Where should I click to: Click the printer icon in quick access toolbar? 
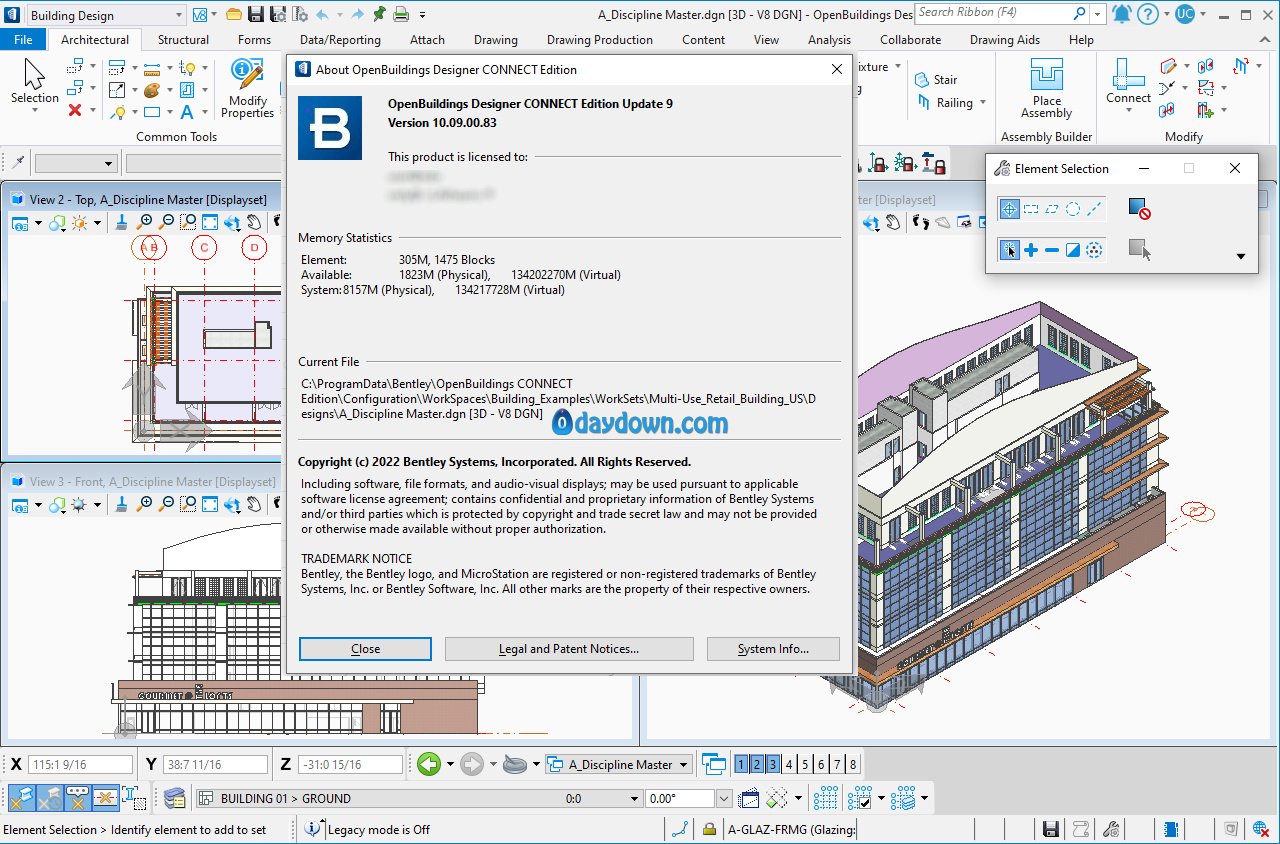400,14
